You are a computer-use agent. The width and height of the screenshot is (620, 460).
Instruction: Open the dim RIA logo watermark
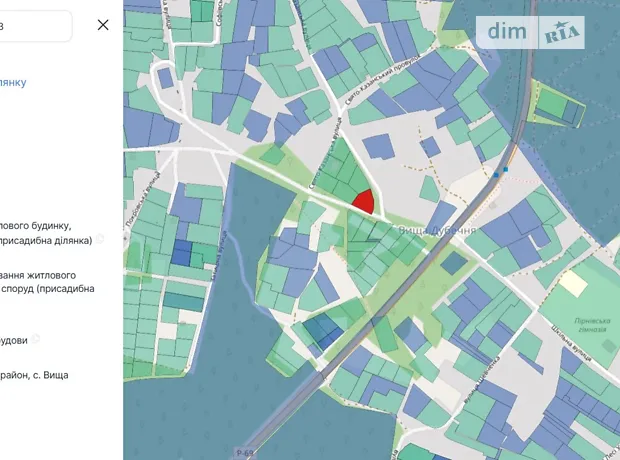pos(534,31)
